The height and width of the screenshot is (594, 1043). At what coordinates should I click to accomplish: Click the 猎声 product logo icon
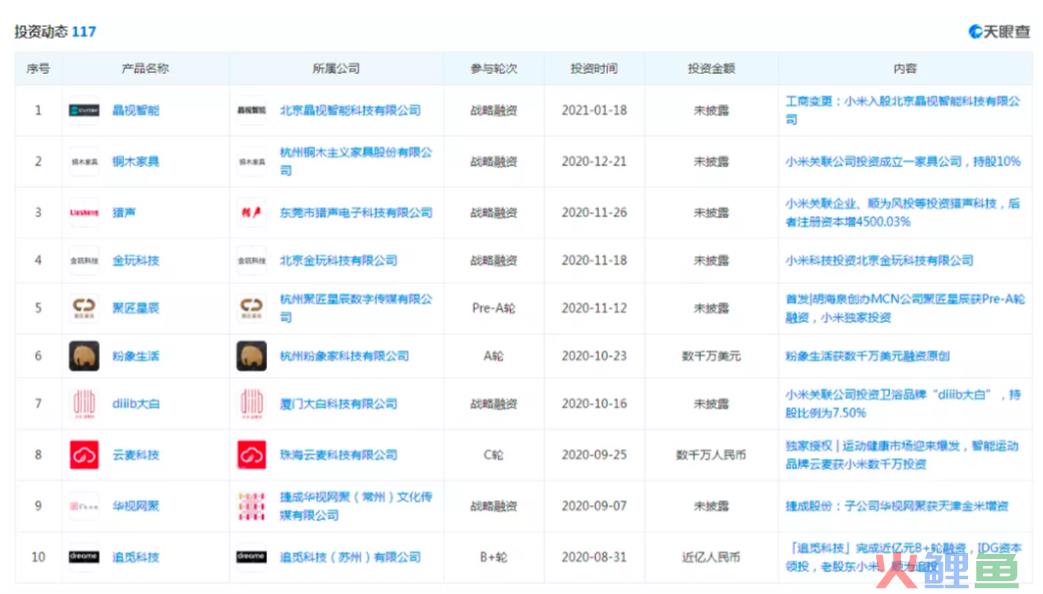click(84, 213)
